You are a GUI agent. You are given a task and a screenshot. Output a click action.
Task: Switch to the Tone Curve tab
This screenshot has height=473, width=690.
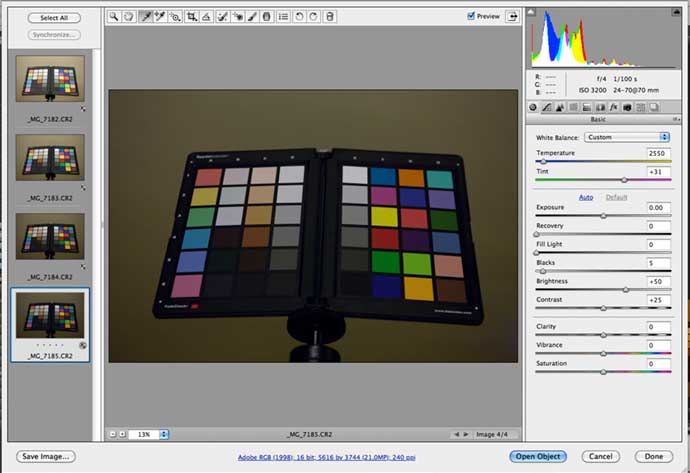click(x=547, y=107)
